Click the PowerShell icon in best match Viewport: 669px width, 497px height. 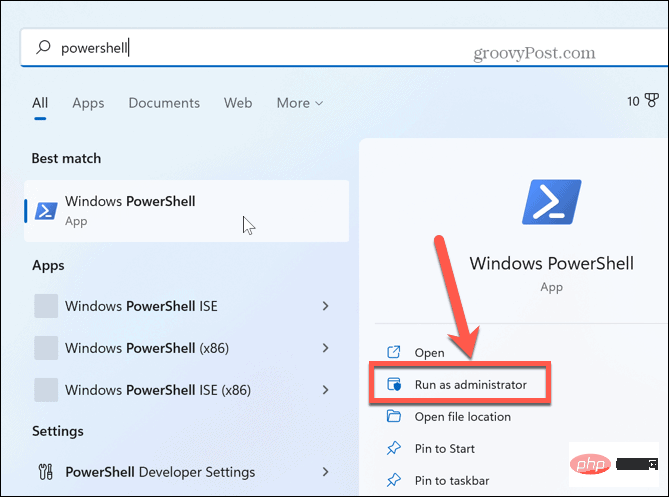point(46,211)
